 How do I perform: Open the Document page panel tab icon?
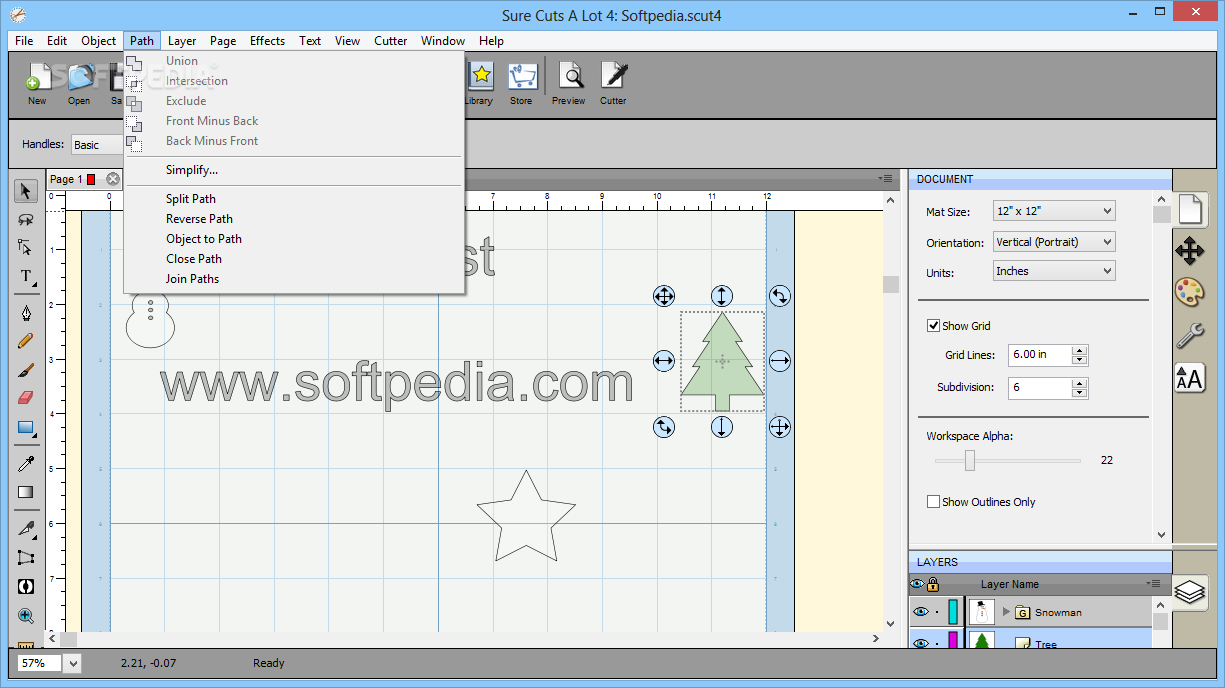[x=1189, y=209]
